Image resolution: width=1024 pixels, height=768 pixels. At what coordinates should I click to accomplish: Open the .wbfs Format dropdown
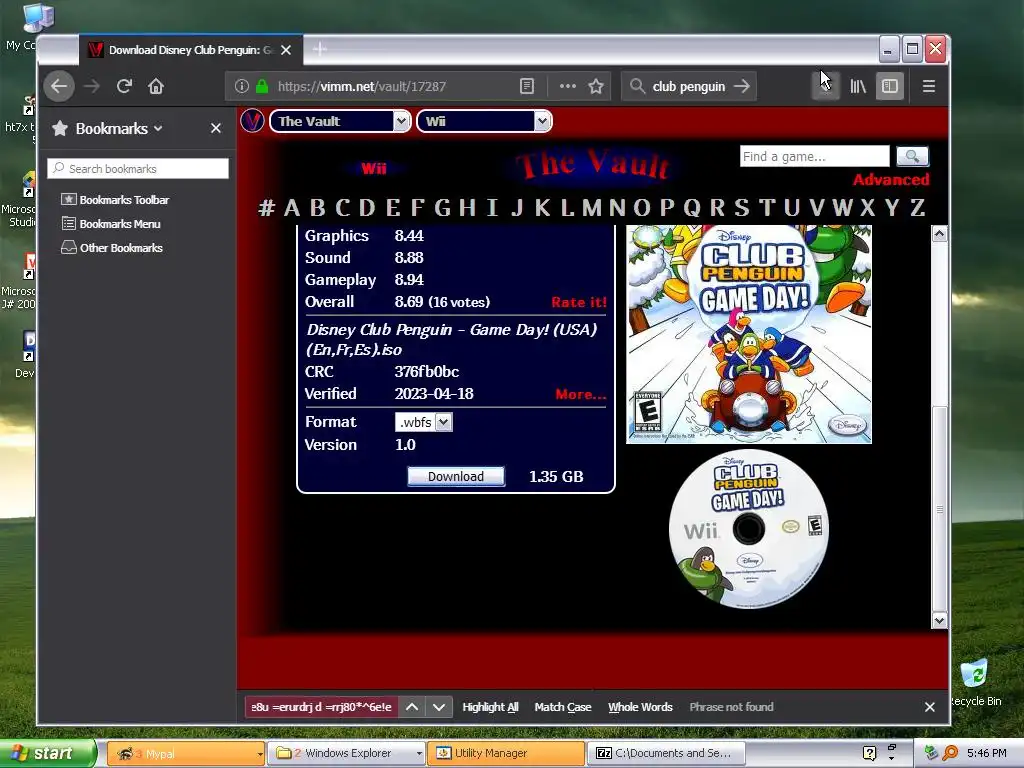click(424, 423)
